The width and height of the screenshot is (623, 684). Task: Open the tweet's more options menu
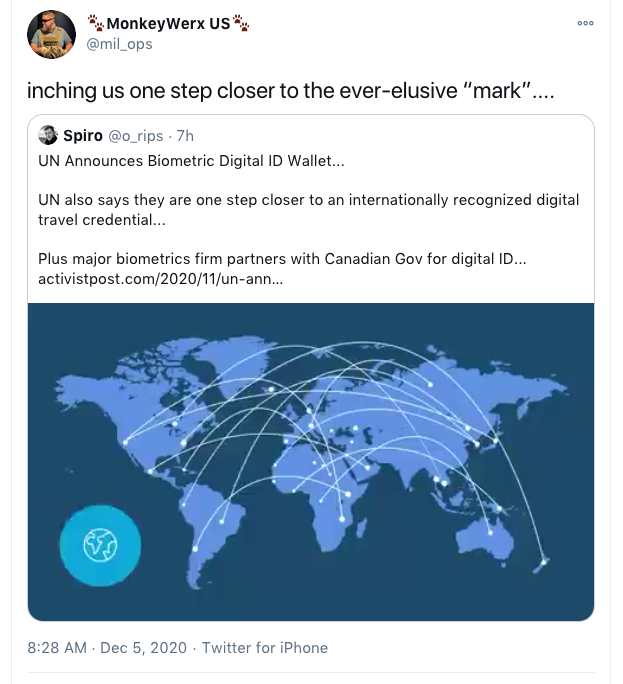click(x=585, y=23)
